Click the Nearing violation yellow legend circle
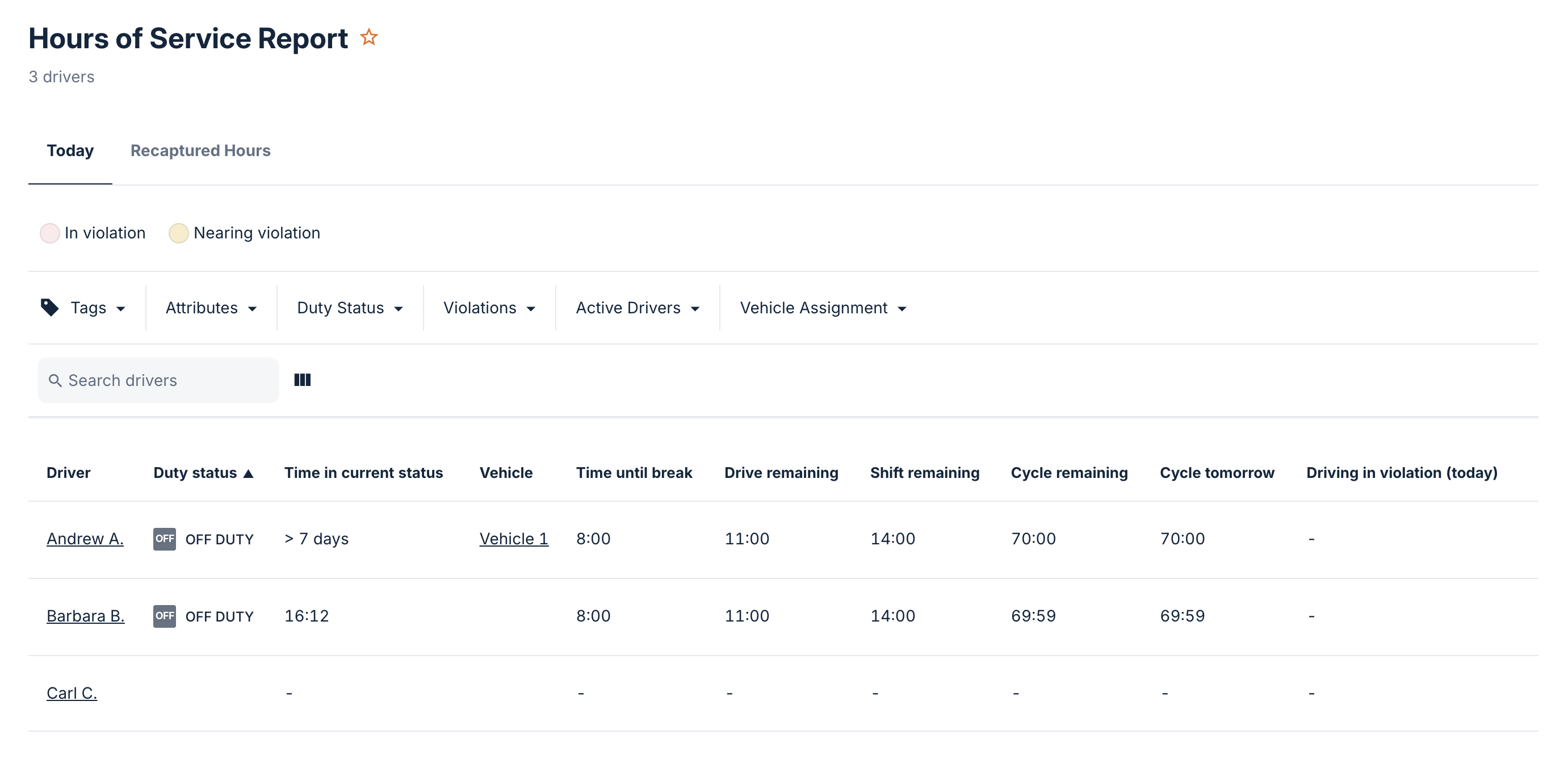The height and width of the screenshot is (764, 1568). (x=178, y=233)
